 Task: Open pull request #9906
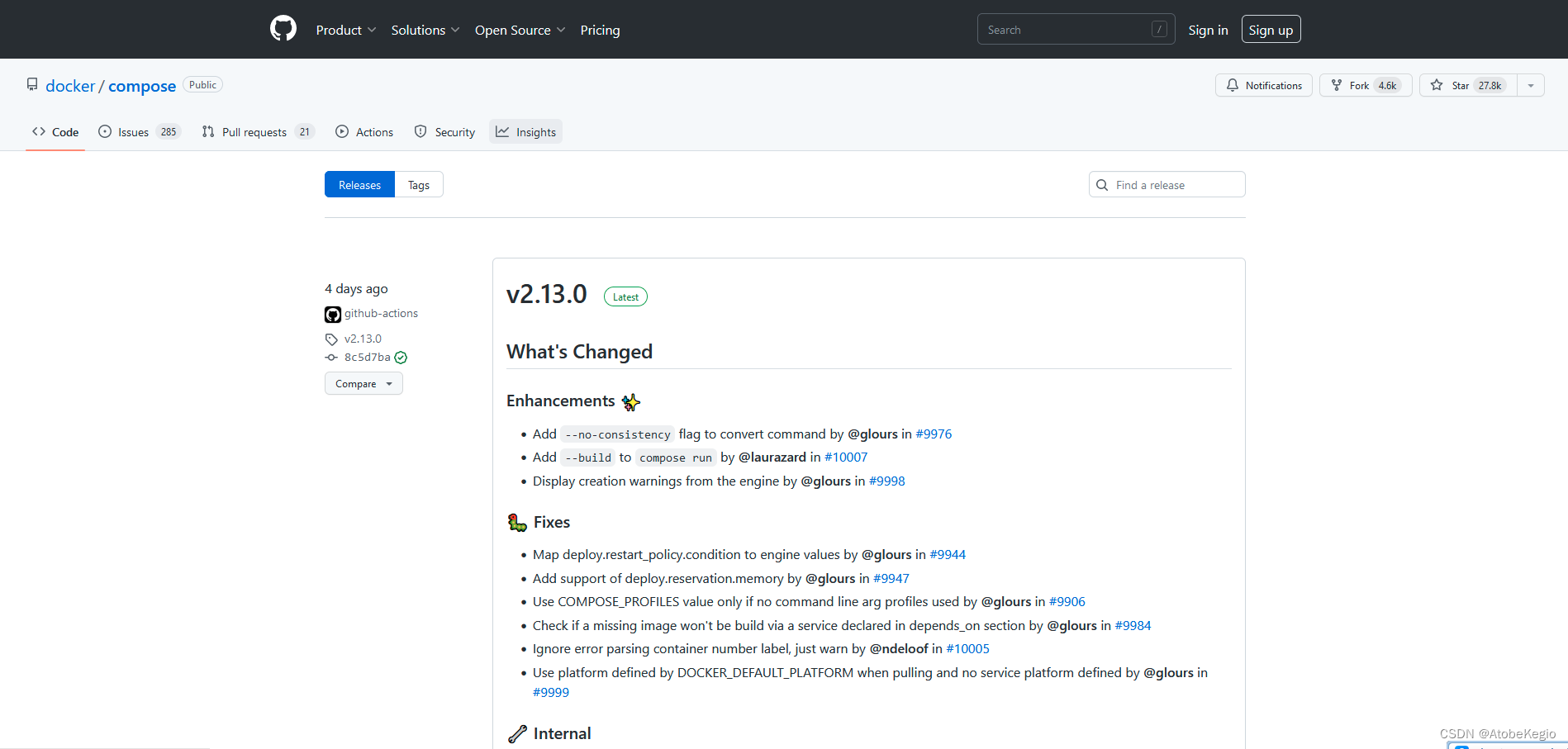pos(1067,601)
